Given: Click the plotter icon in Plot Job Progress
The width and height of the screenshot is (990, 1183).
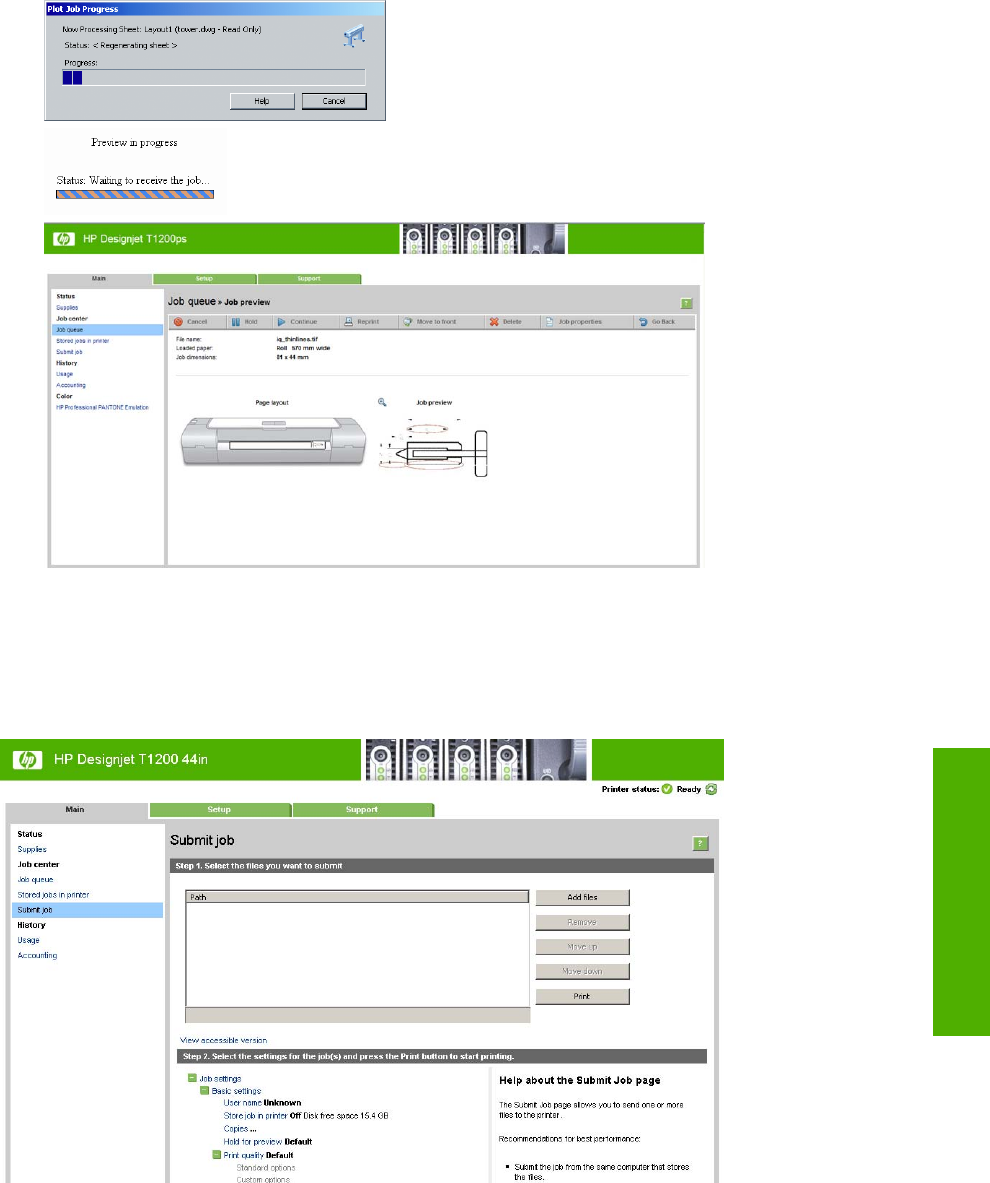Looking at the screenshot, I should [354, 35].
